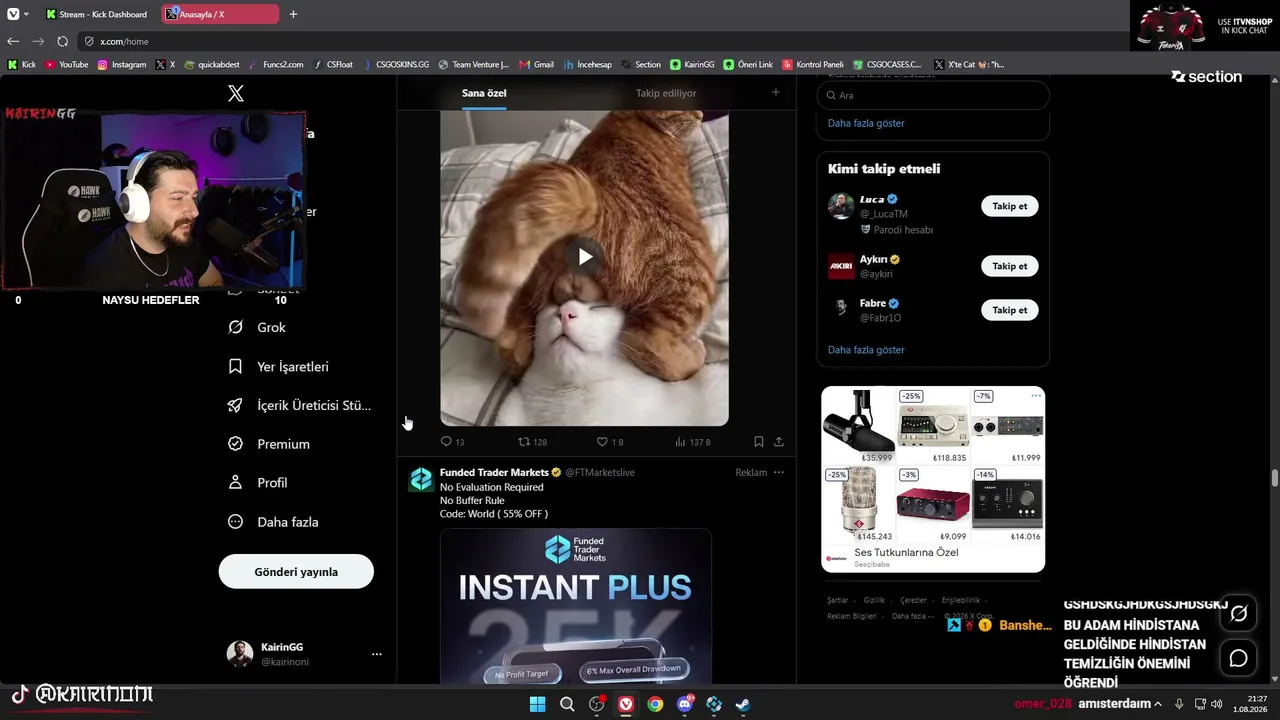
Task: Bookmark the cat video post
Action: pyautogui.click(x=759, y=441)
